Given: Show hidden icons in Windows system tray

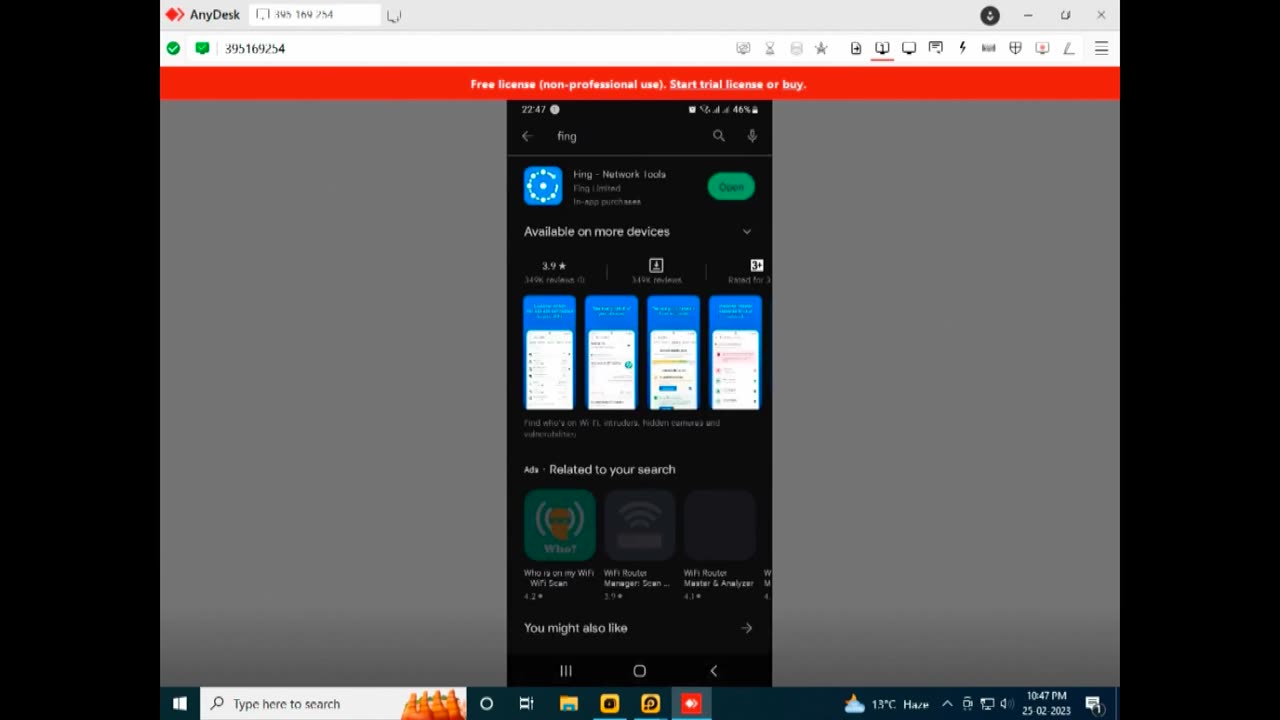Looking at the screenshot, I should point(947,704).
